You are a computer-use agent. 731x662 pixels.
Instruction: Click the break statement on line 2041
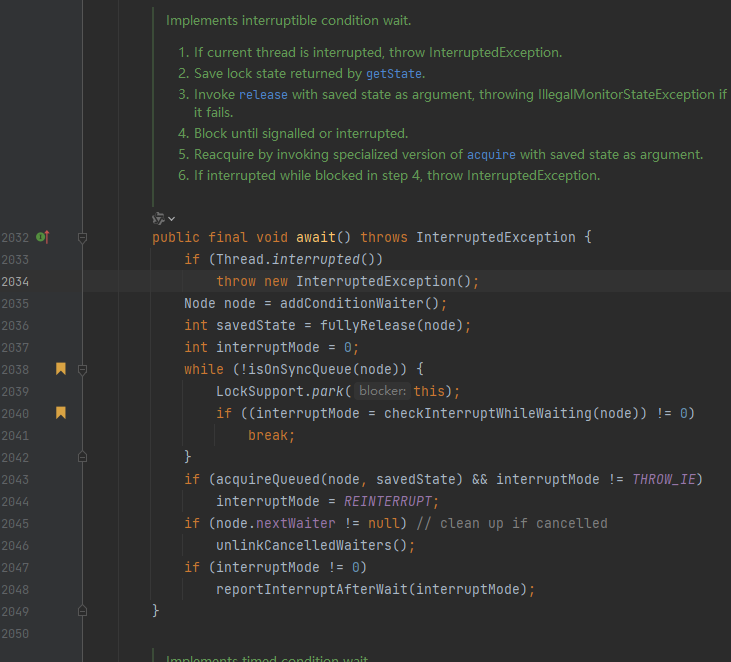[x=271, y=435]
